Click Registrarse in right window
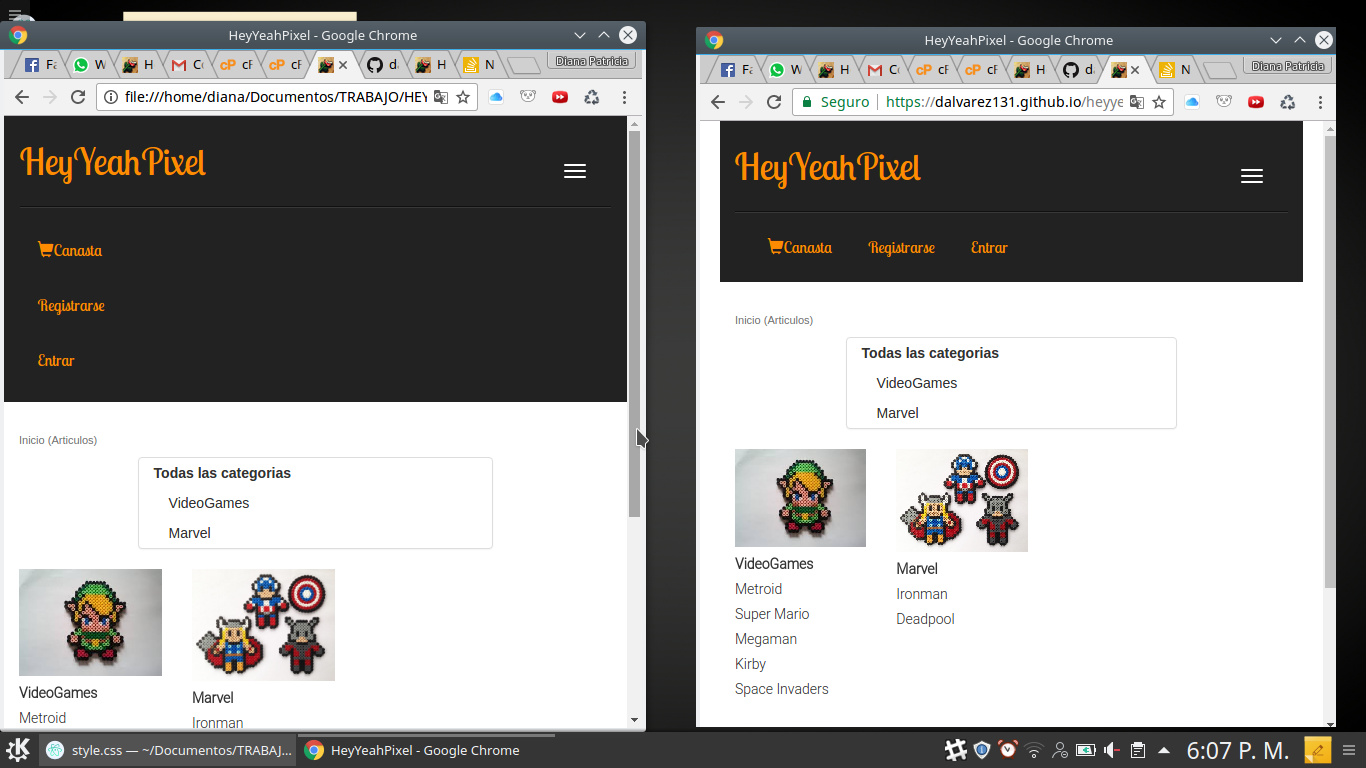This screenshot has height=768, width=1366. tap(902, 247)
